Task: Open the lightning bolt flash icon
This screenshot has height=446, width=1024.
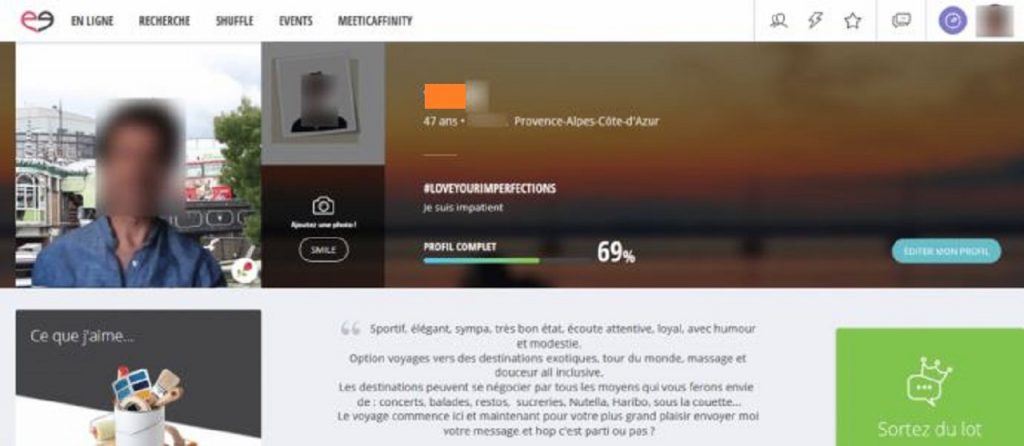Action: click(815, 21)
